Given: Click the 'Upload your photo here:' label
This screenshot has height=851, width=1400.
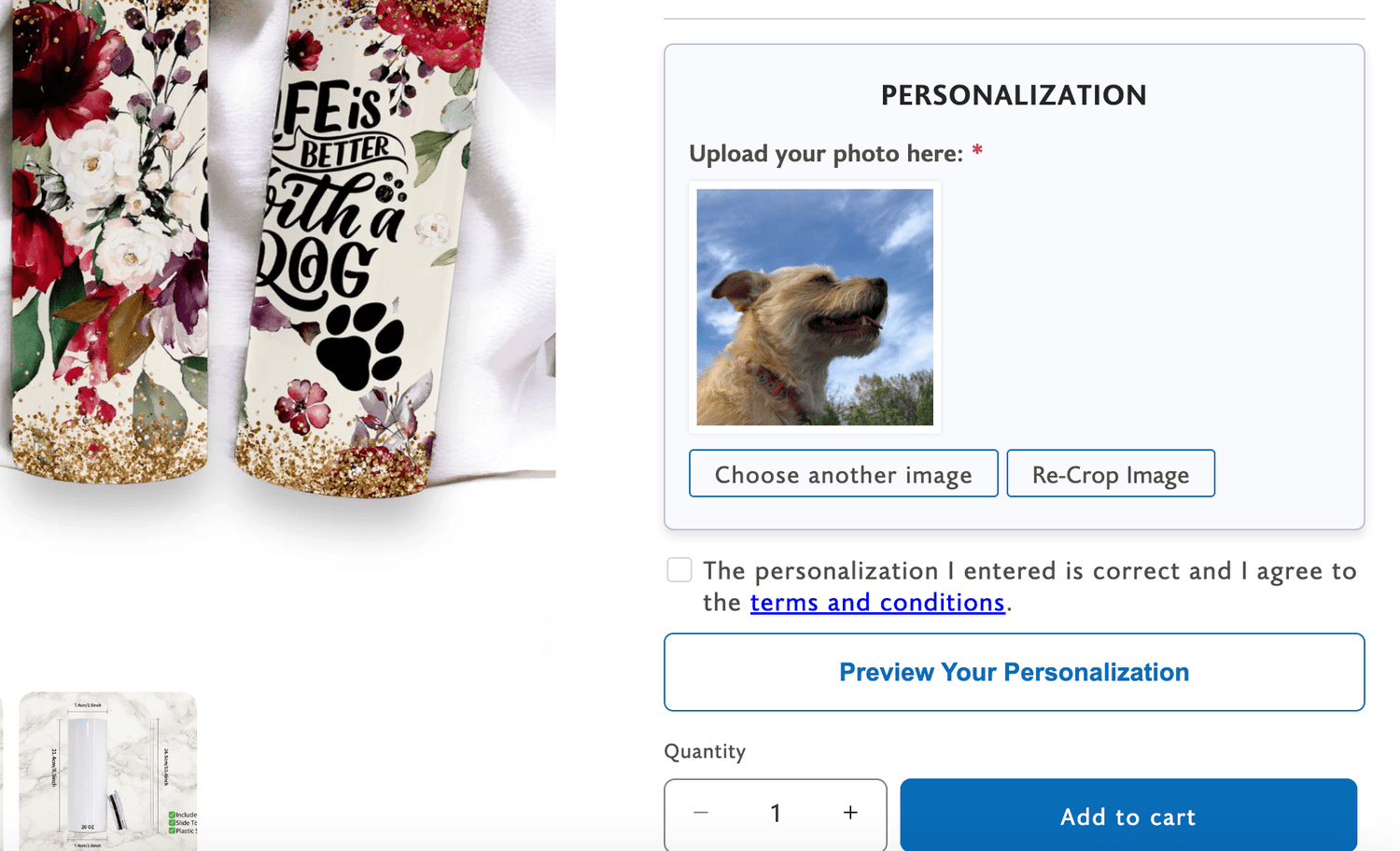Looking at the screenshot, I should click(x=825, y=154).
